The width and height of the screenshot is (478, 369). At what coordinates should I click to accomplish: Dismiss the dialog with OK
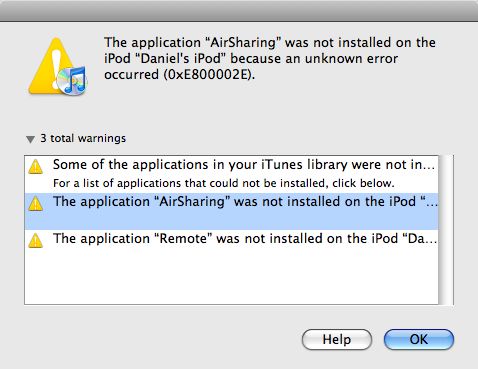[419, 339]
